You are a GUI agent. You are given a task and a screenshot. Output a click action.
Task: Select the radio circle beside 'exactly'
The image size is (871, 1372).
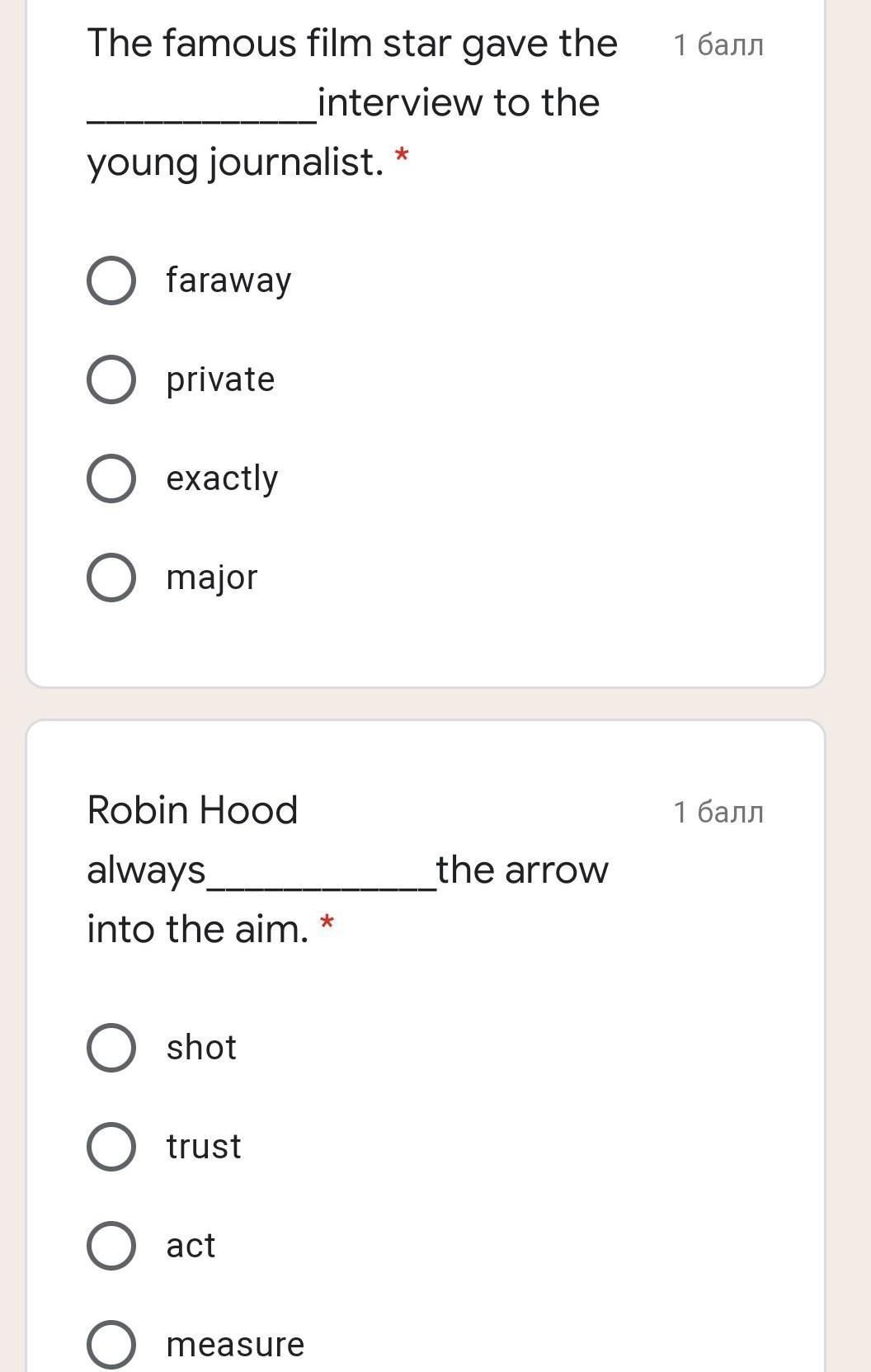[111, 479]
